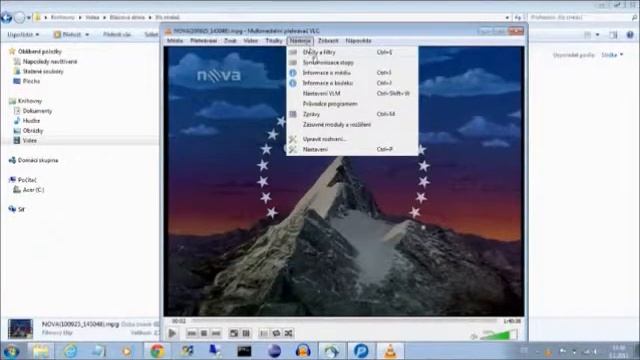This screenshot has height=360, width=640.
Task: Toggle fullscreen video in VLC
Action: (x=233, y=333)
